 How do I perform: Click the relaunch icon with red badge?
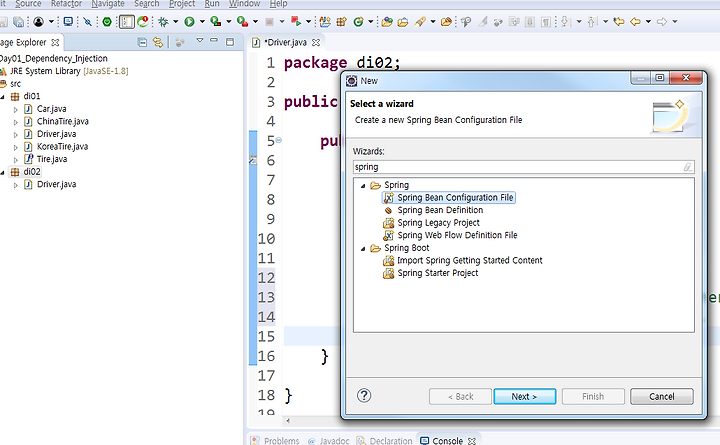[x=143, y=22]
